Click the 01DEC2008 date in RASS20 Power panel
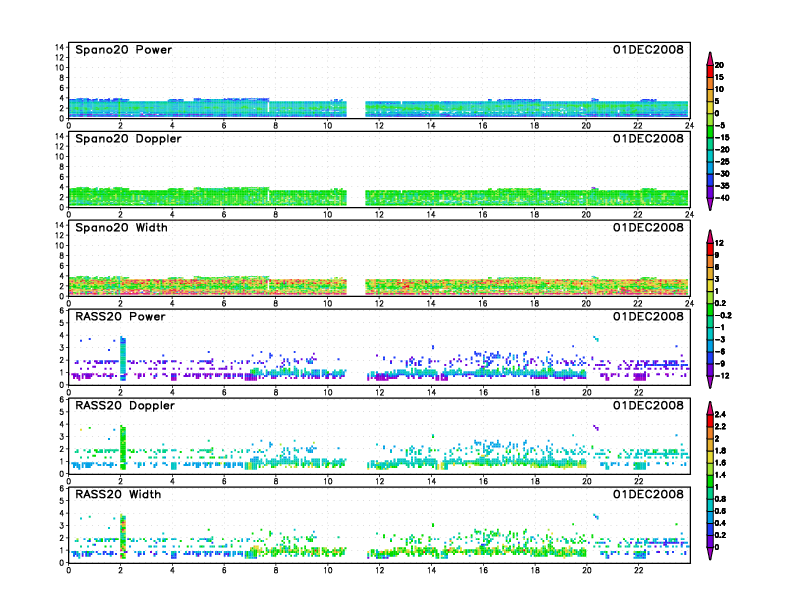The width and height of the screenshot is (792, 612). 648,317
